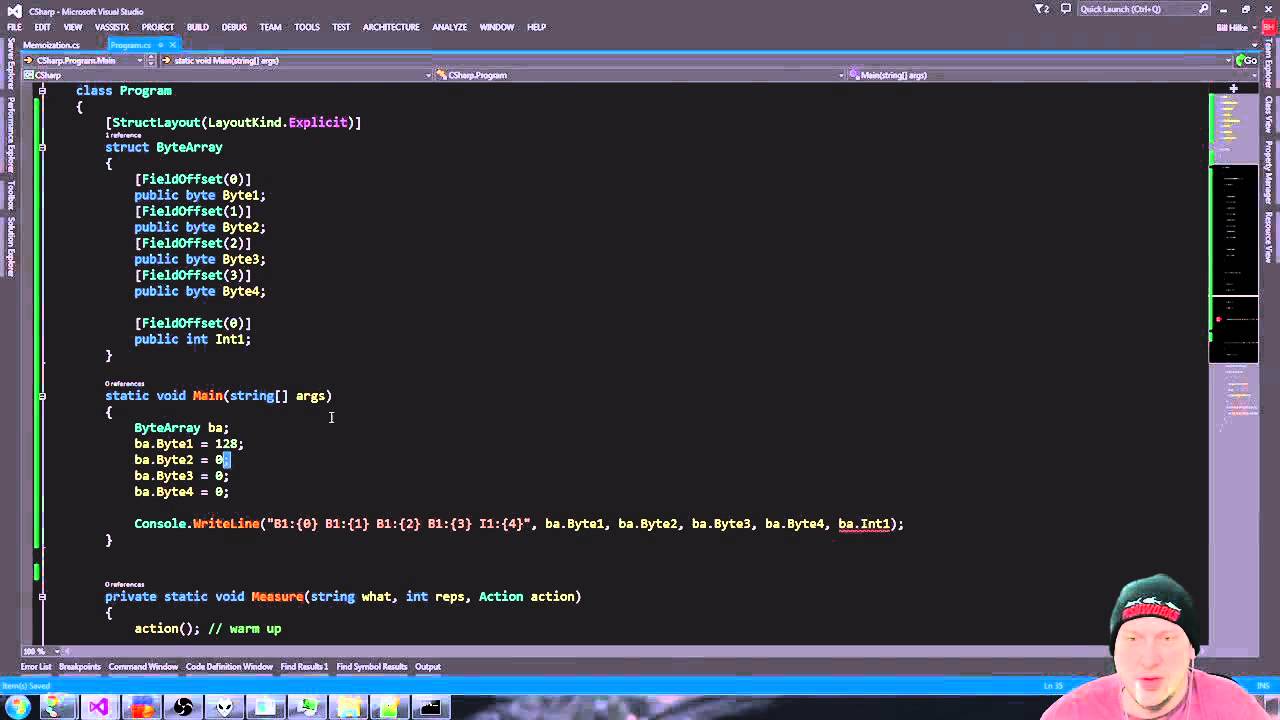The width and height of the screenshot is (1280, 720).
Task: Click the Quick Launch magnifier icon
Action: [1203, 9]
